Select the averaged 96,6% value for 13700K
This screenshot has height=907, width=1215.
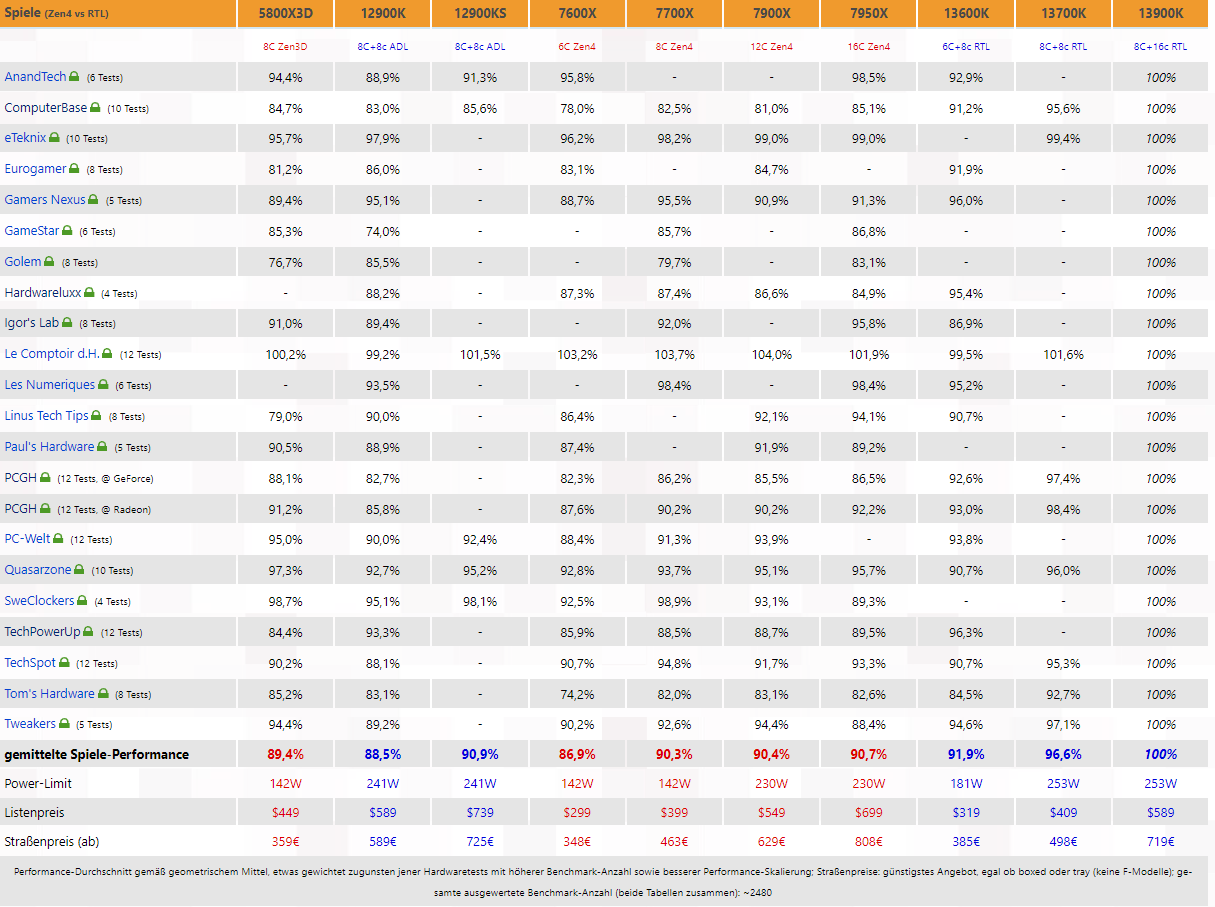1064,754
